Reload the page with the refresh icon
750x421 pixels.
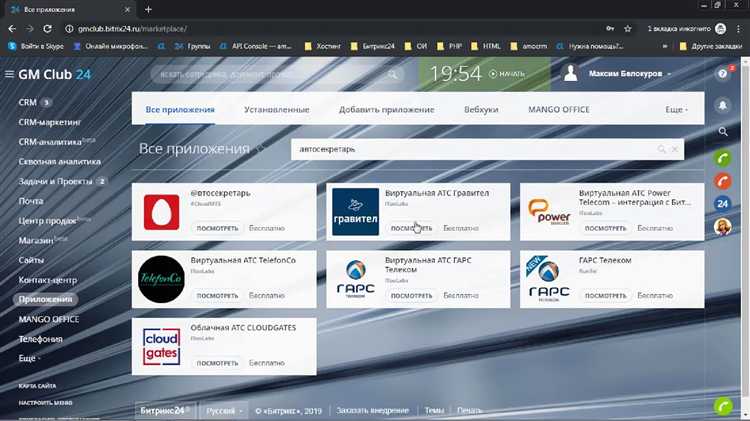47,29
